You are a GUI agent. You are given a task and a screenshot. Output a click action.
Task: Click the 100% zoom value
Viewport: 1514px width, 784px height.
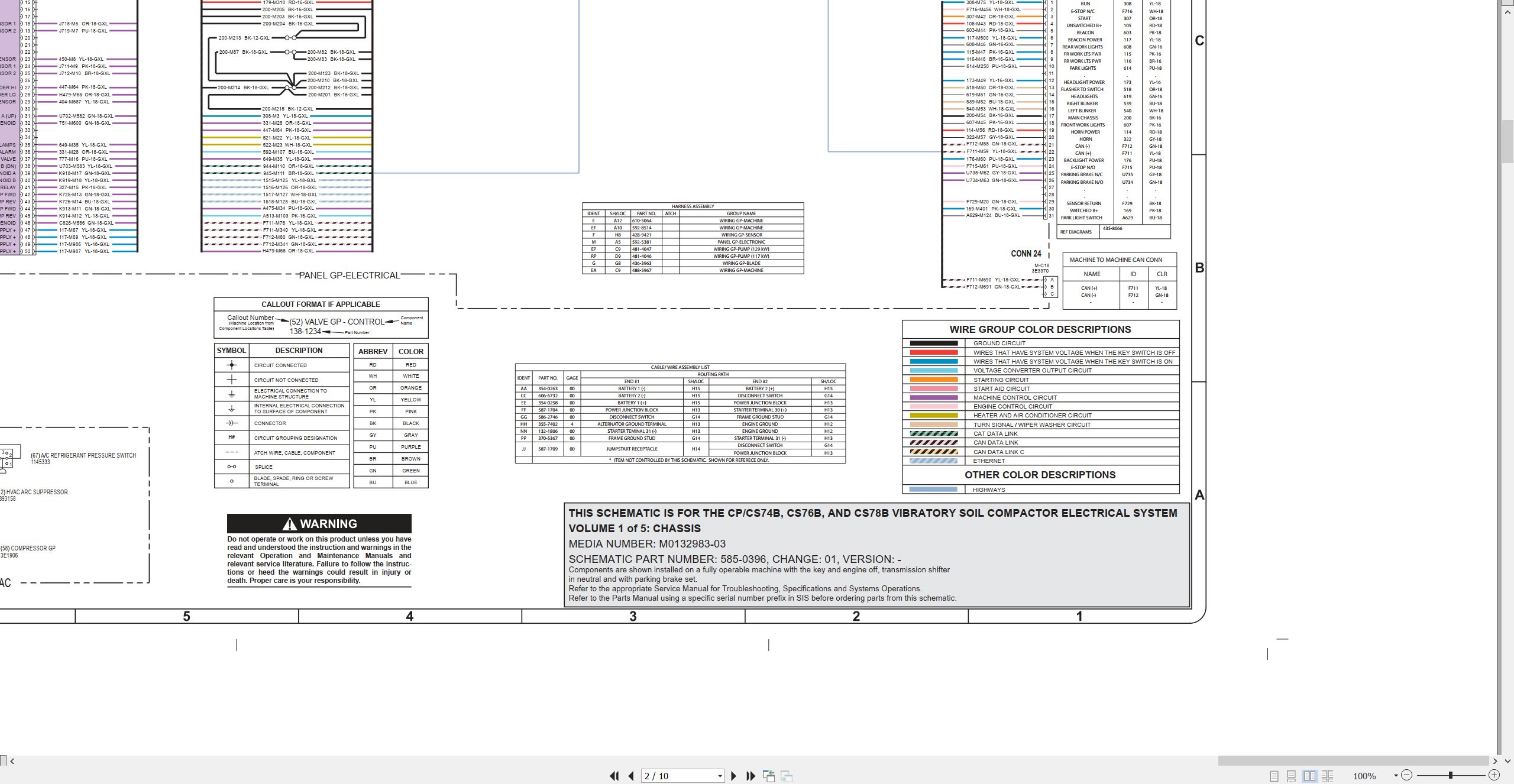click(1365, 776)
